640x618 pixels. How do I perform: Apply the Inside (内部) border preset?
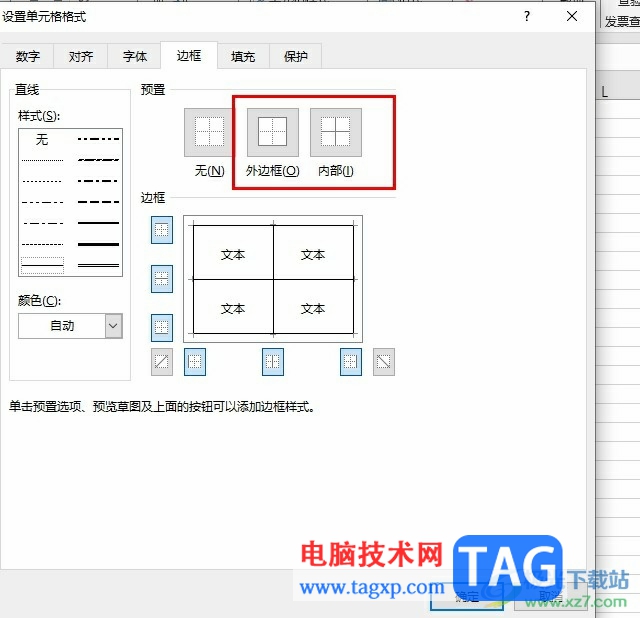pyautogui.click(x=336, y=132)
